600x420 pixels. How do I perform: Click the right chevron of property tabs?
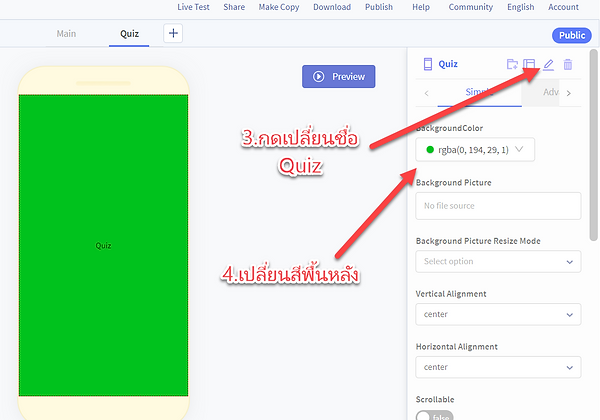coord(569,93)
